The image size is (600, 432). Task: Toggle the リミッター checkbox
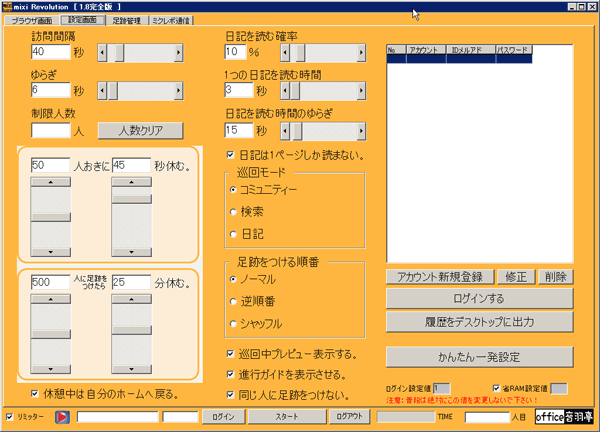coord(10,416)
